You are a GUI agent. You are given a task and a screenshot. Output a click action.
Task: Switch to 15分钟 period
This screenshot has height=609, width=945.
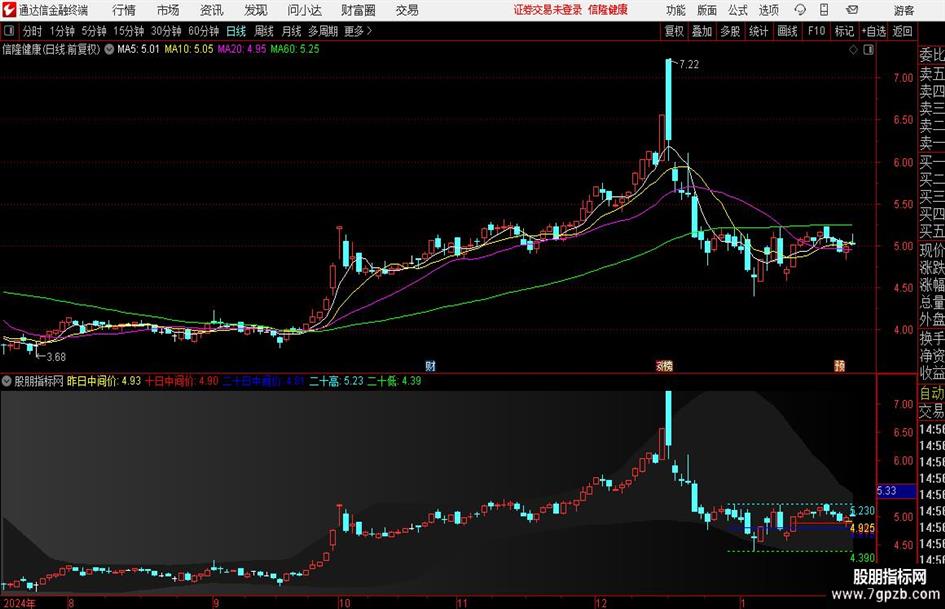coord(129,31)
